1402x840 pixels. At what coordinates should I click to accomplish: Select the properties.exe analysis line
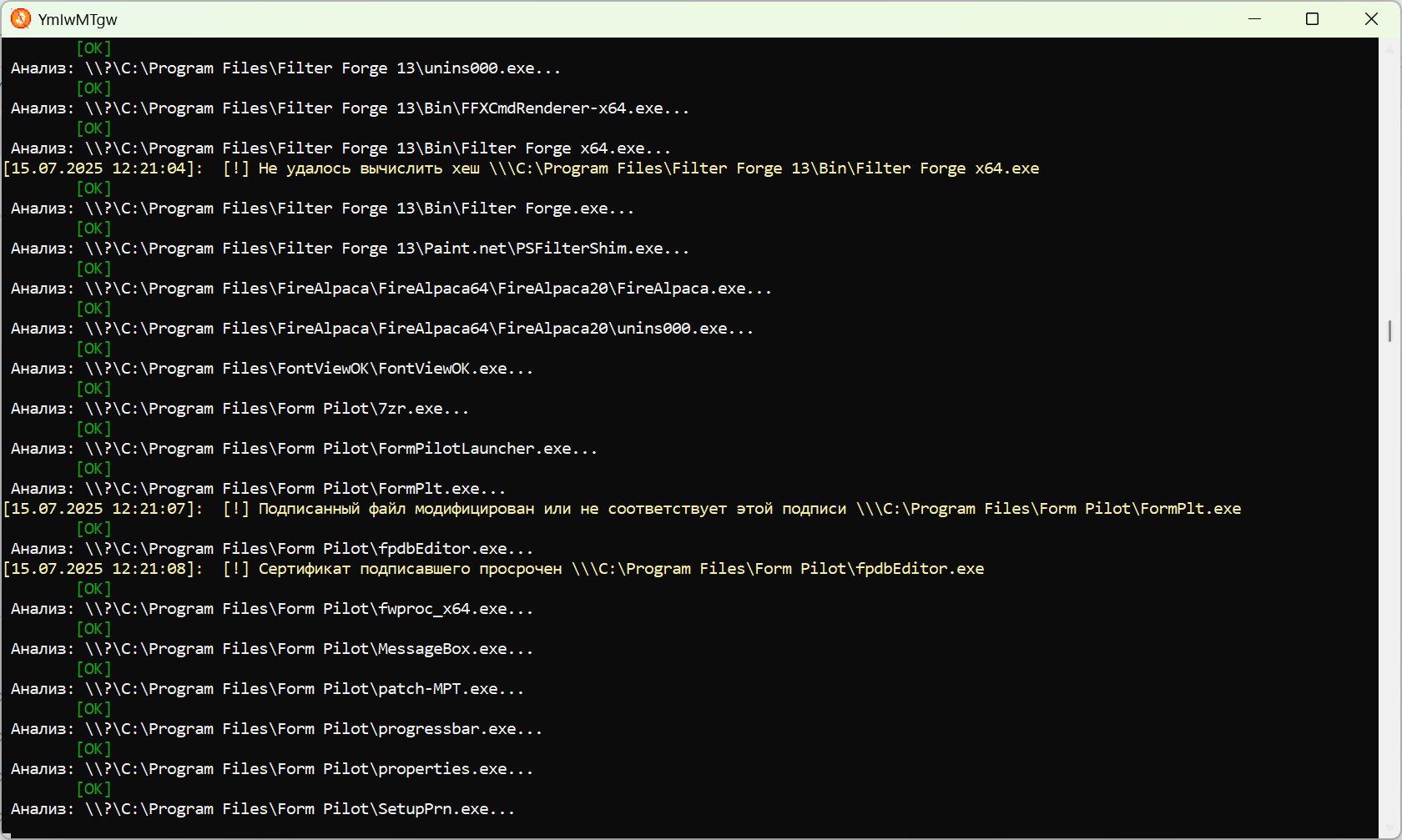272,769
